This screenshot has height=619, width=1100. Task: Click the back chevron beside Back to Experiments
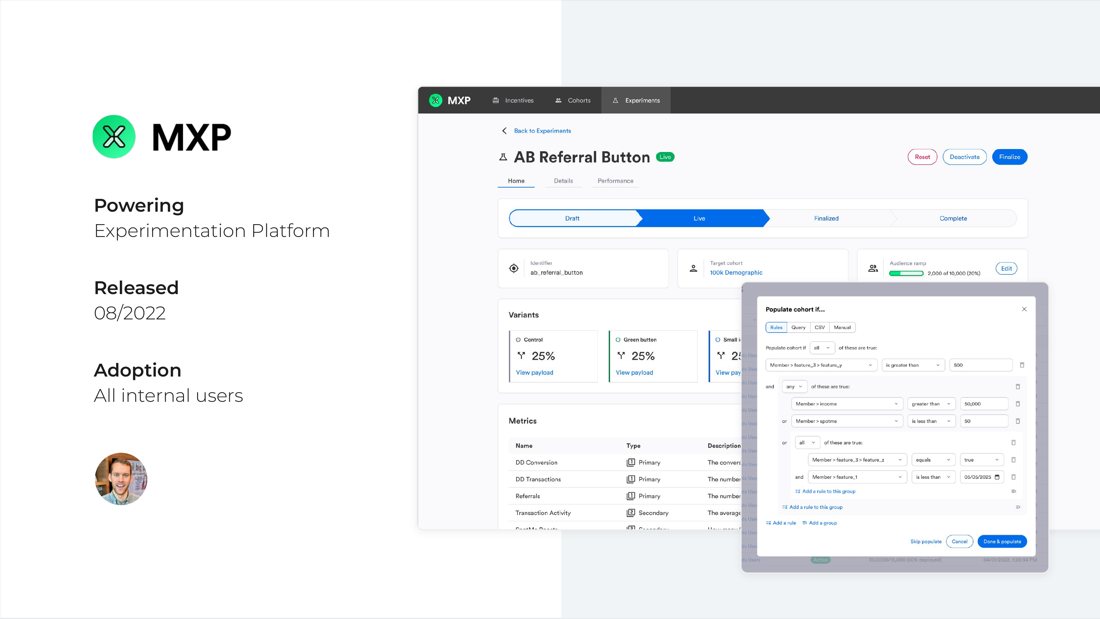[504, 131]
